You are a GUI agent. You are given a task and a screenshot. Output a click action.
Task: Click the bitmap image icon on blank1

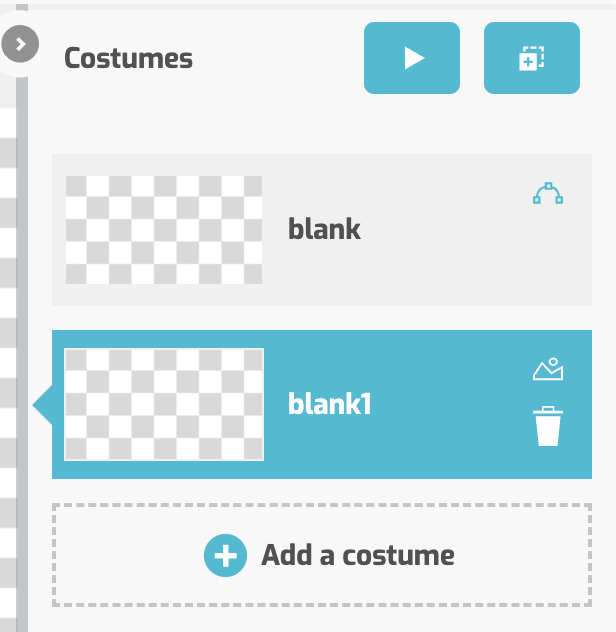click(548, 369)
